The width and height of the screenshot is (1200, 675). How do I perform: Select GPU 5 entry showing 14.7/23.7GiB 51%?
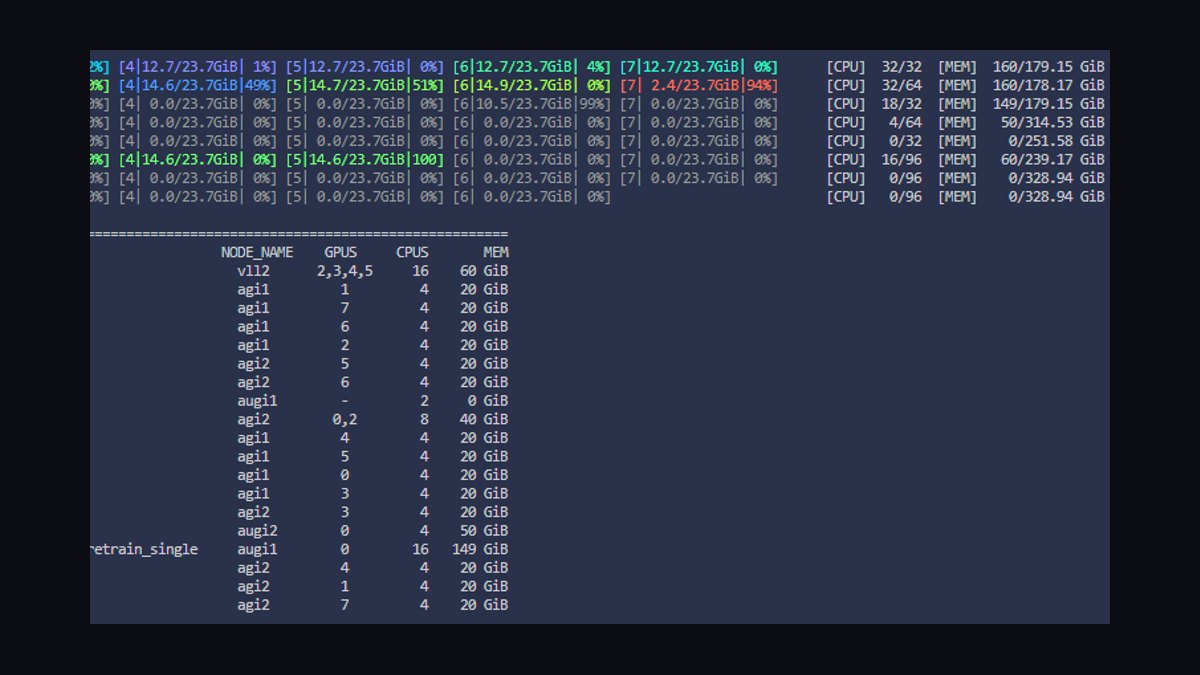click(x=364, y=85)
